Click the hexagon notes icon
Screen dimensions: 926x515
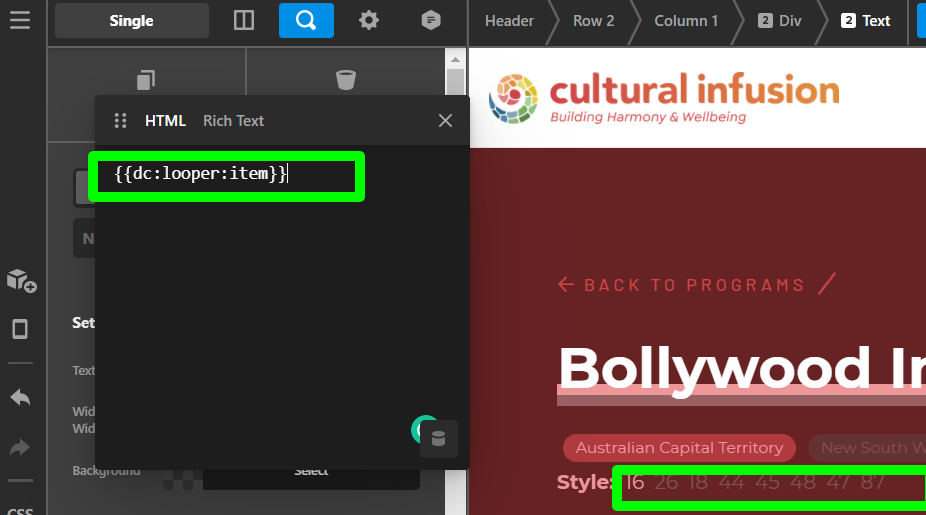[x=431, y=20]
